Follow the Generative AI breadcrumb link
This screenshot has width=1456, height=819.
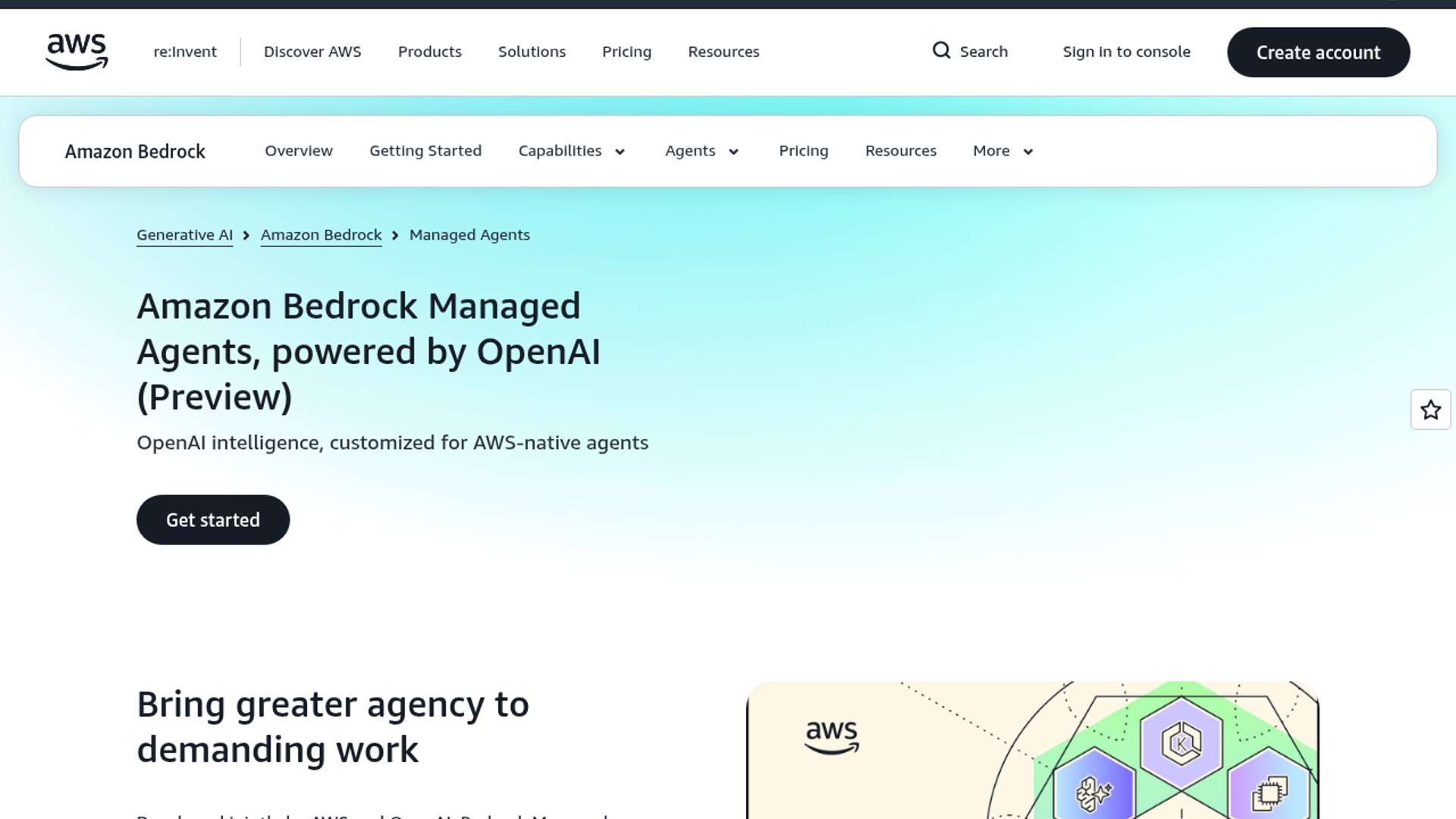pos(184,235)
